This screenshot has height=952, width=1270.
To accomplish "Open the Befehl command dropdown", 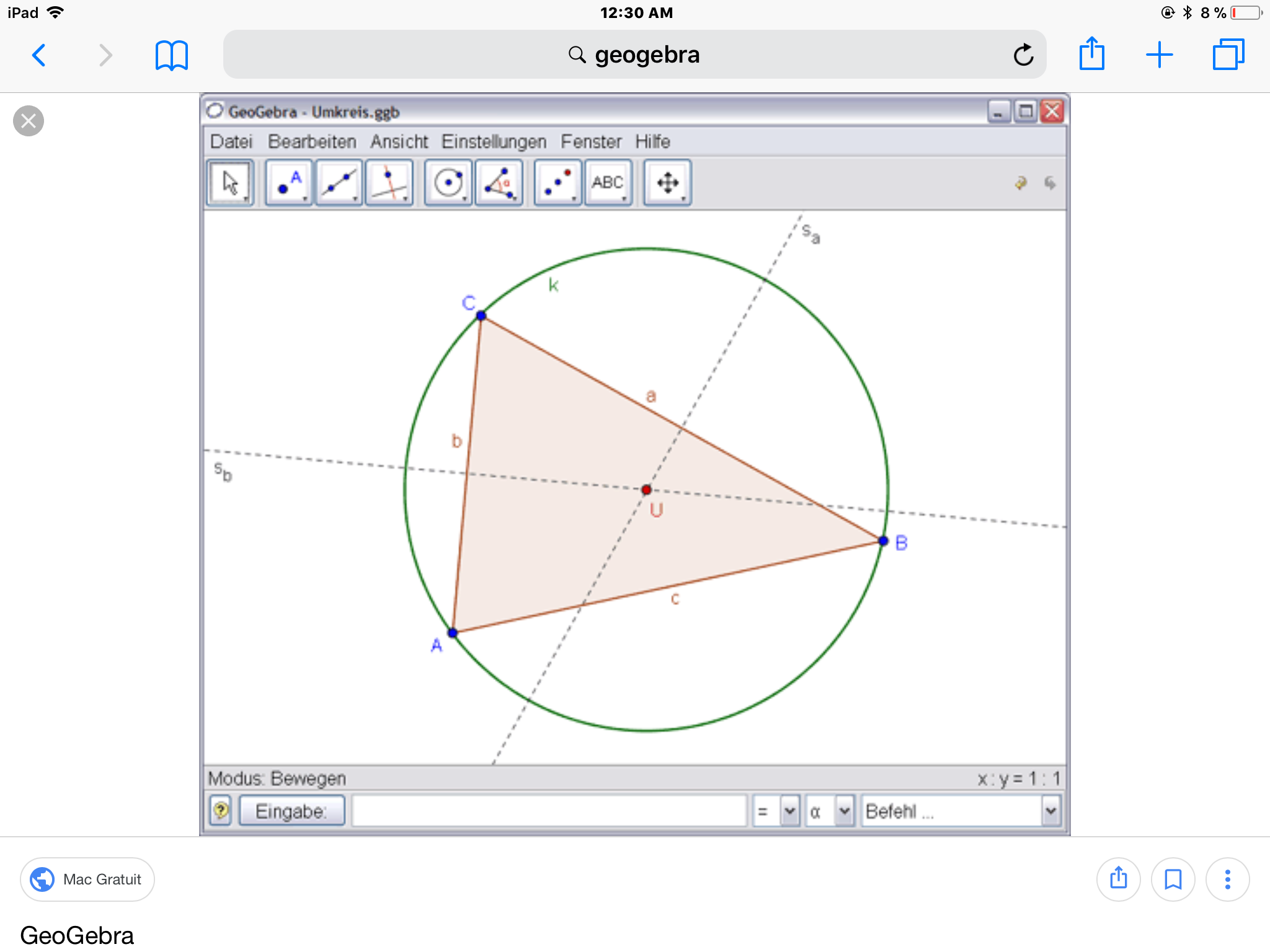I will coord(1050,811).
